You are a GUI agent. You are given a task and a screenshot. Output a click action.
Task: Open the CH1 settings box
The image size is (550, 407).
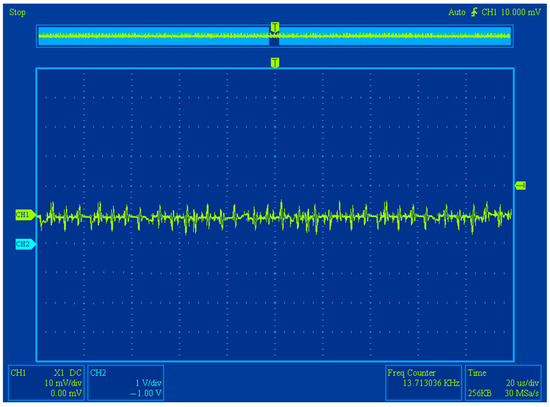tap(46, 383)
